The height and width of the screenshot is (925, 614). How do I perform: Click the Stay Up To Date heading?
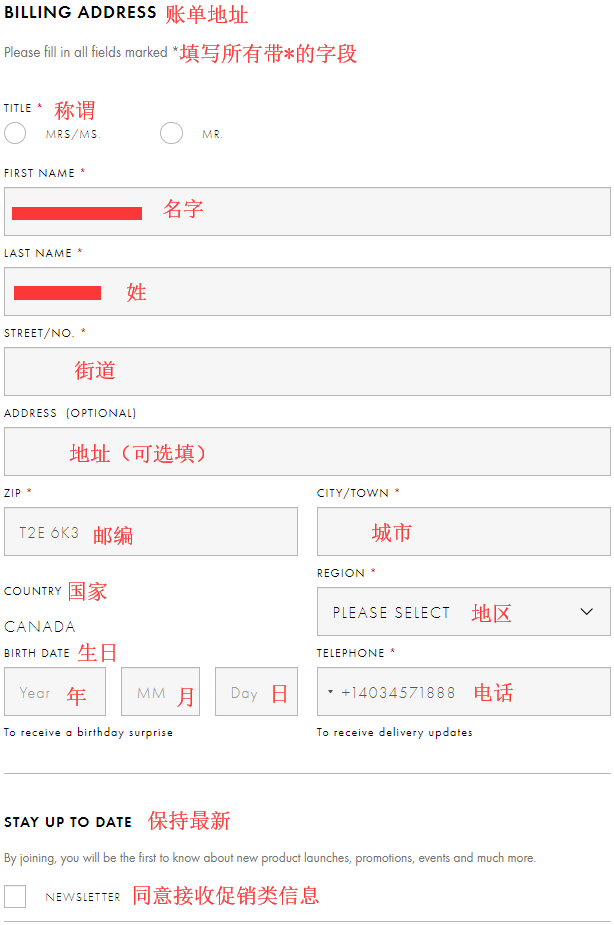pos(68,822)
